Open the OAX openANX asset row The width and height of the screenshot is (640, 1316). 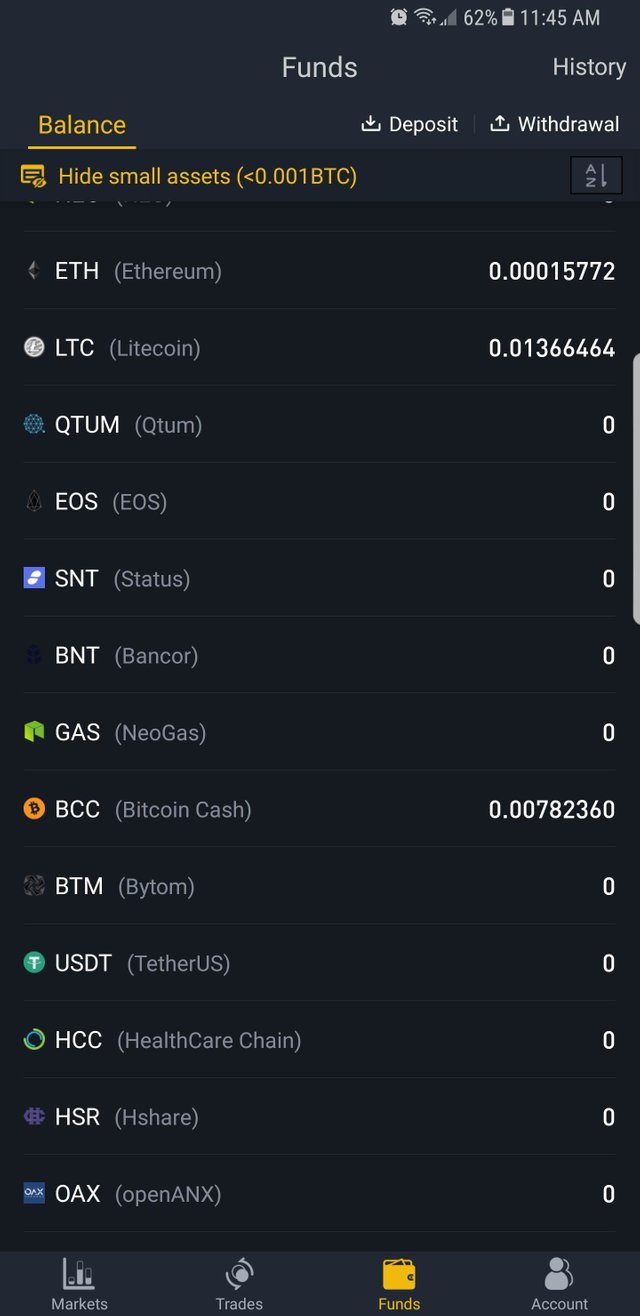(320, 1193)
